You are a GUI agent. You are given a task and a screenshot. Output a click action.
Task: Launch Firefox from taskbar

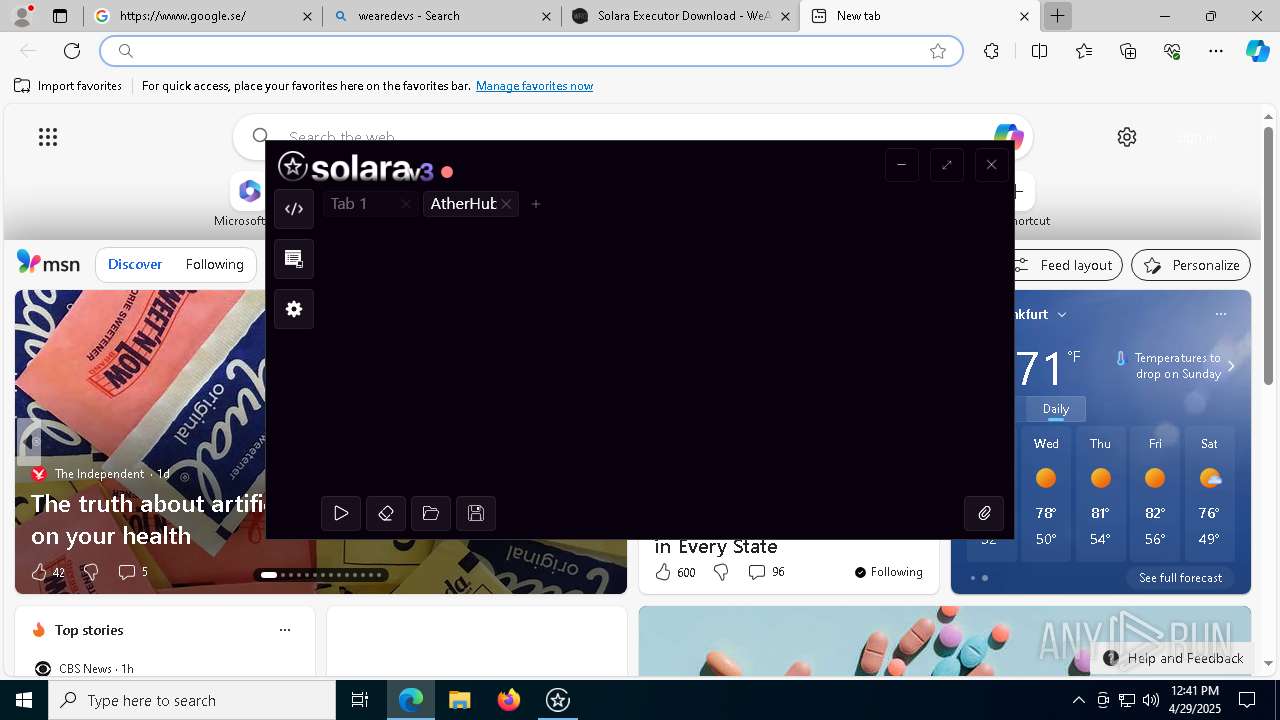[509, 700]
